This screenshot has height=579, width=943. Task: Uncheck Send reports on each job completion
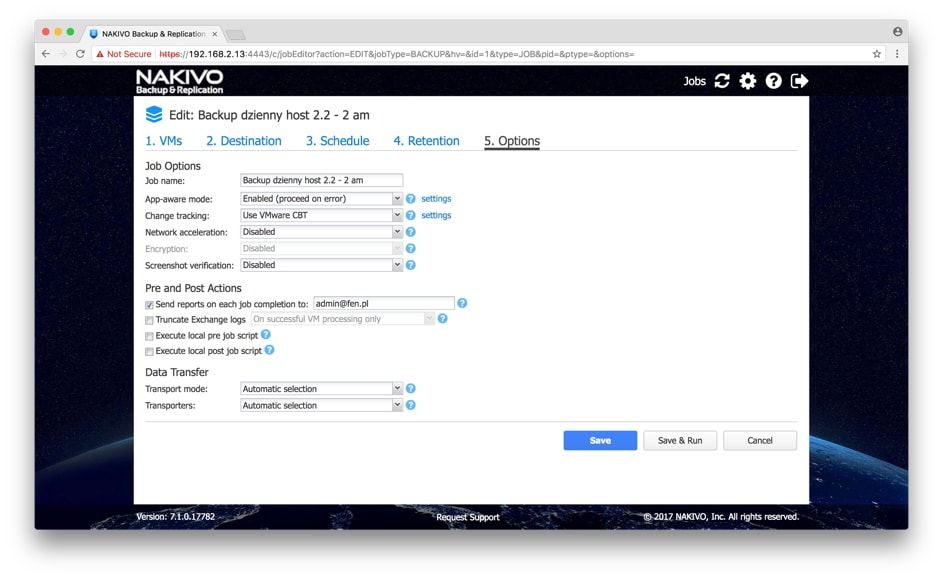click(149, 305)
